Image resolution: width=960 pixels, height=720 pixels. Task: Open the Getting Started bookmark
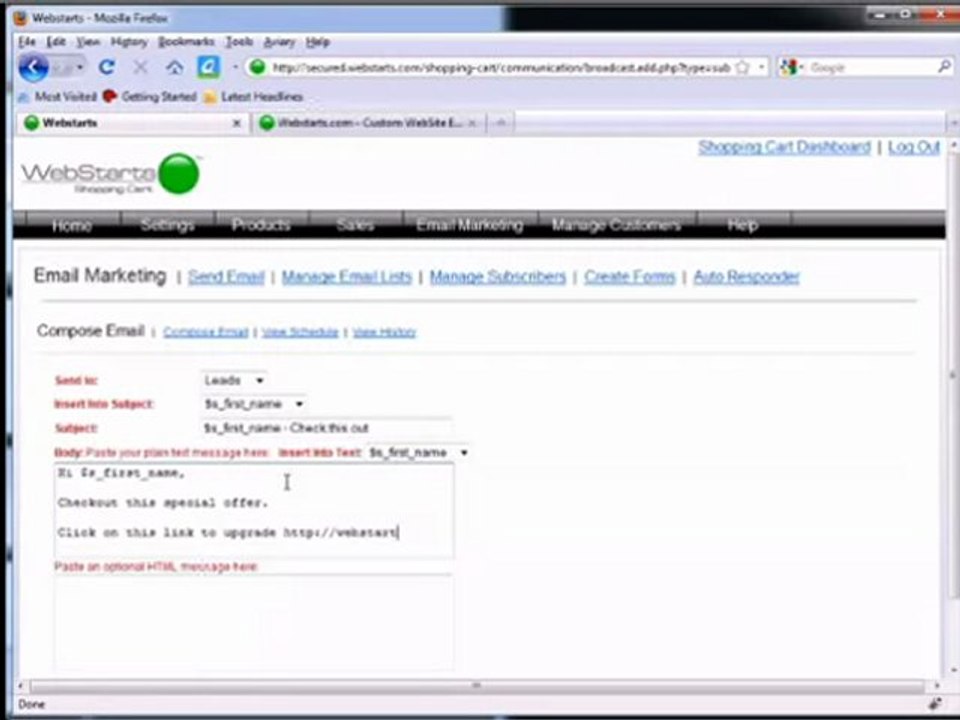pos(150,97)
